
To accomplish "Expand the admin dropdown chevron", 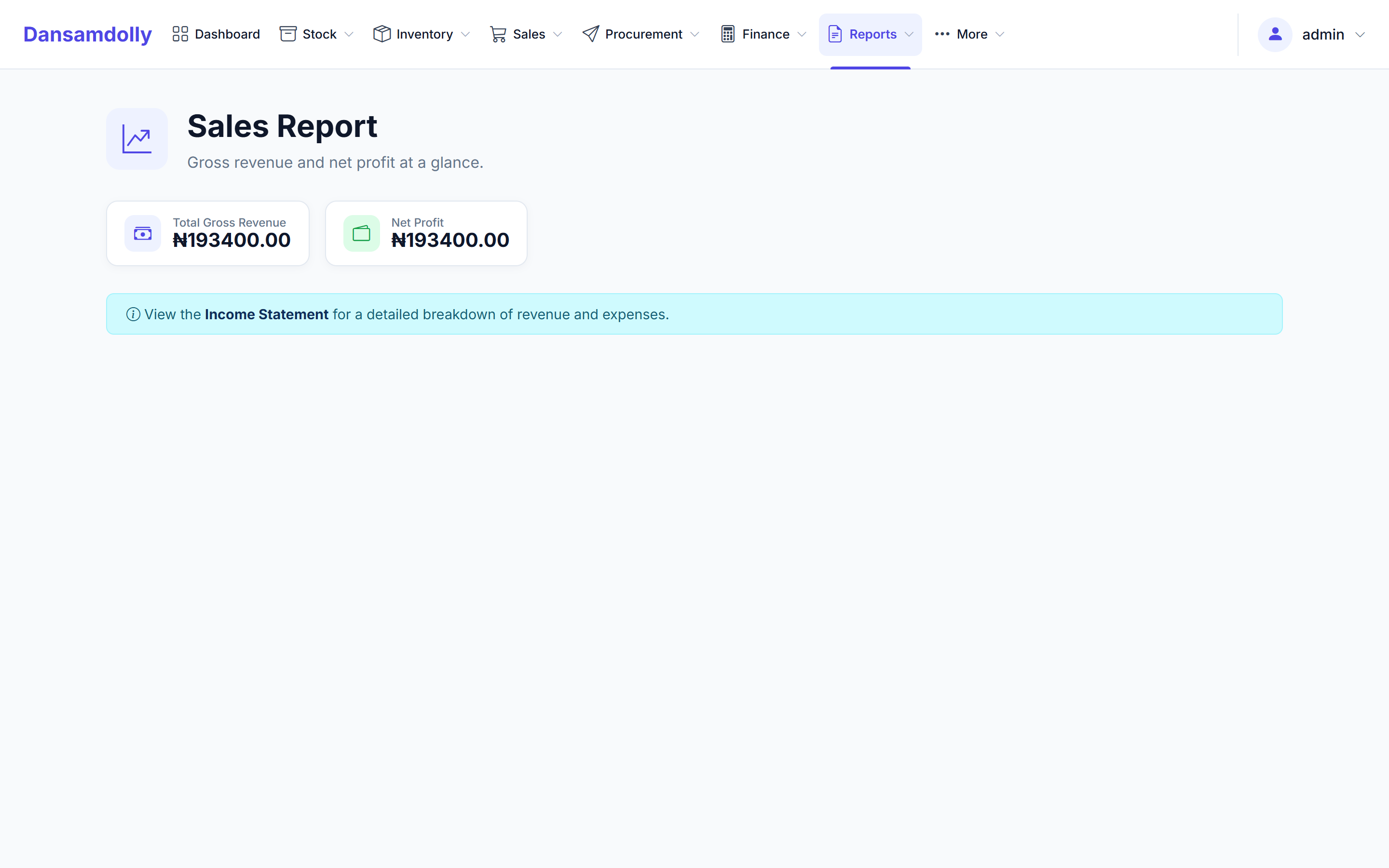I will coord(1360,35).
